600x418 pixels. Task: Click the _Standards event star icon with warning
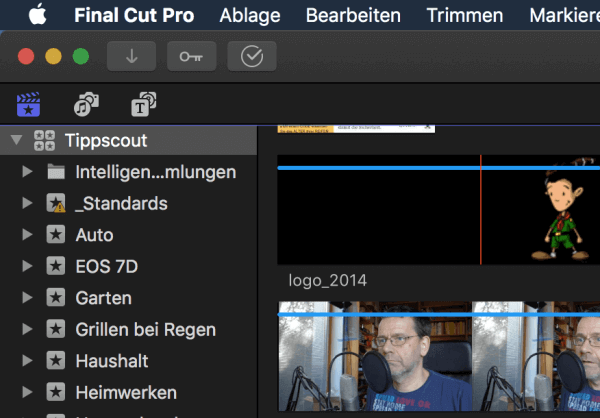click(x=56, y=203)
